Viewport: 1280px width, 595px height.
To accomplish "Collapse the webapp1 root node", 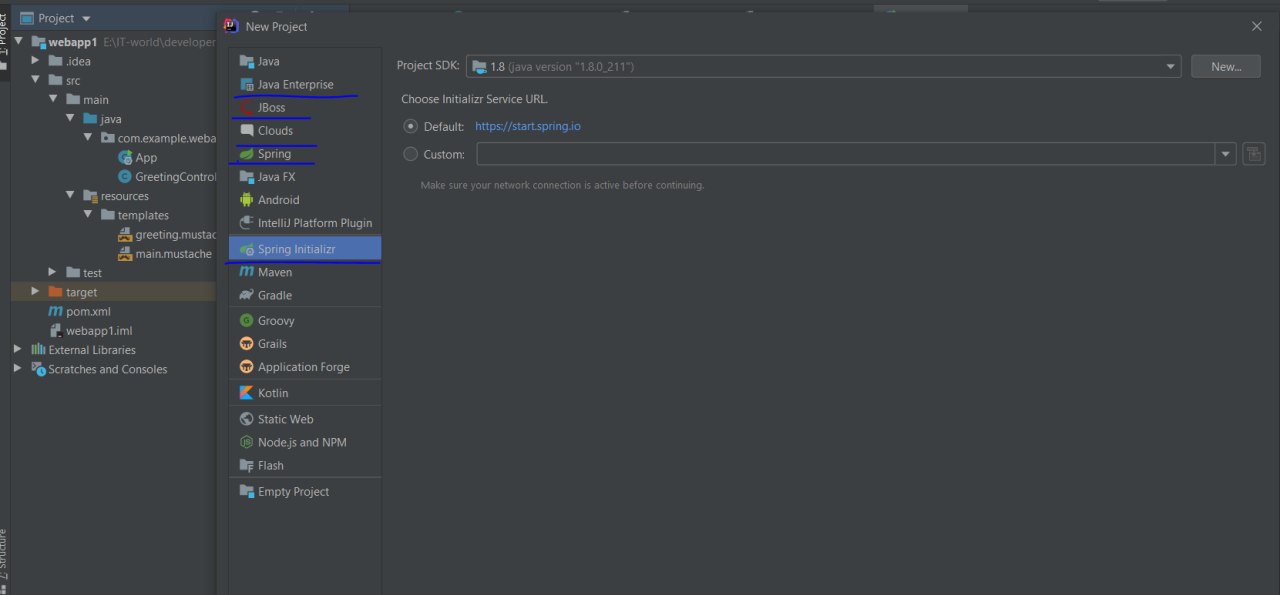I will [x=19, y=42].
